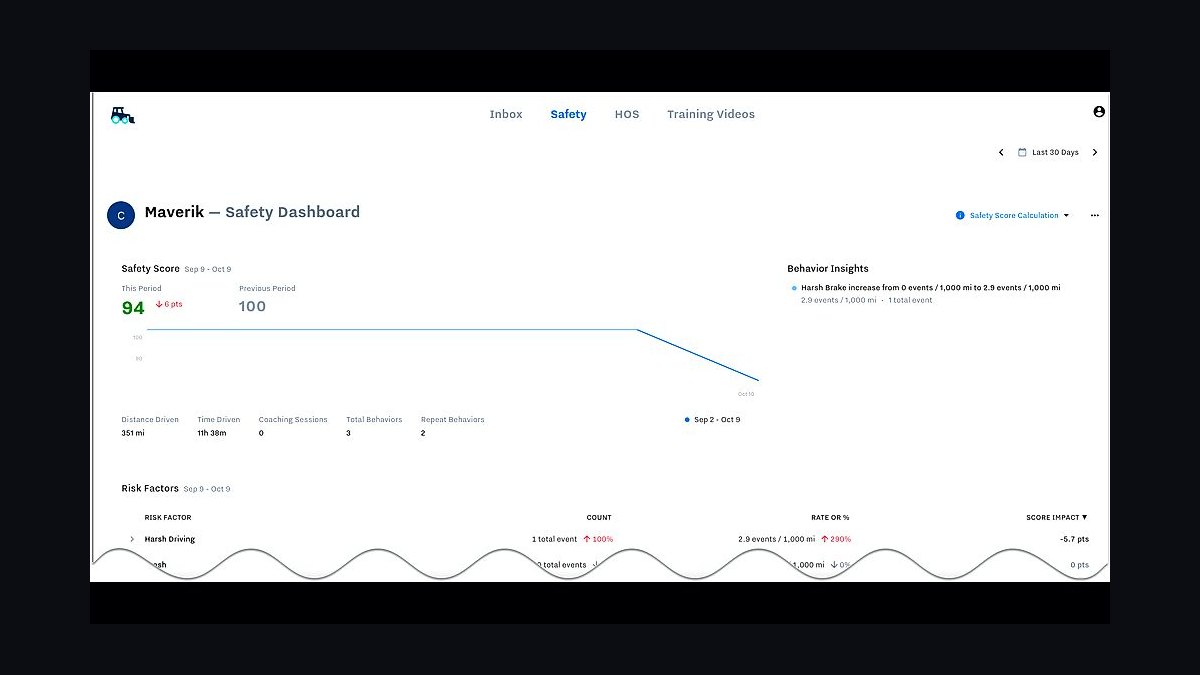
Task: Open the three-dot more options menu
Action: (x=1095, y=215)
